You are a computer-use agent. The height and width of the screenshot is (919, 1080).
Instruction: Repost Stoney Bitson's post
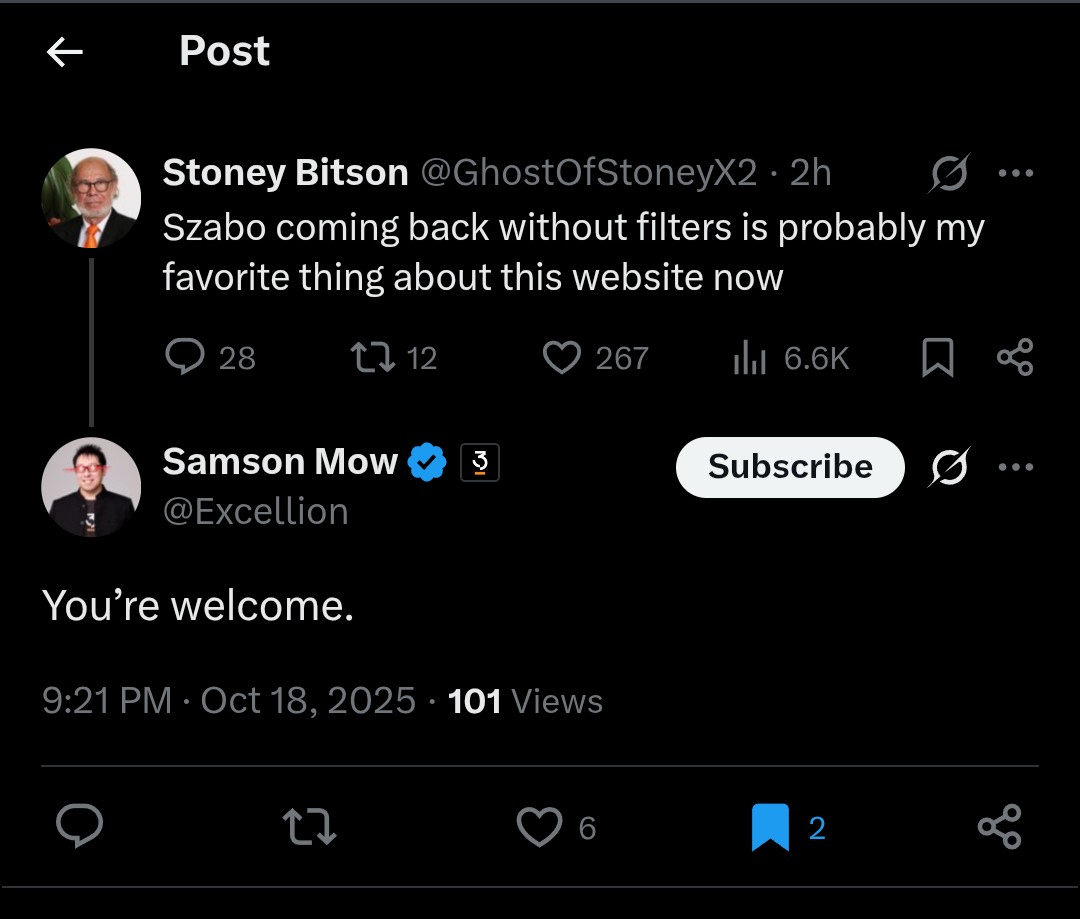click(x=371, y=358)
